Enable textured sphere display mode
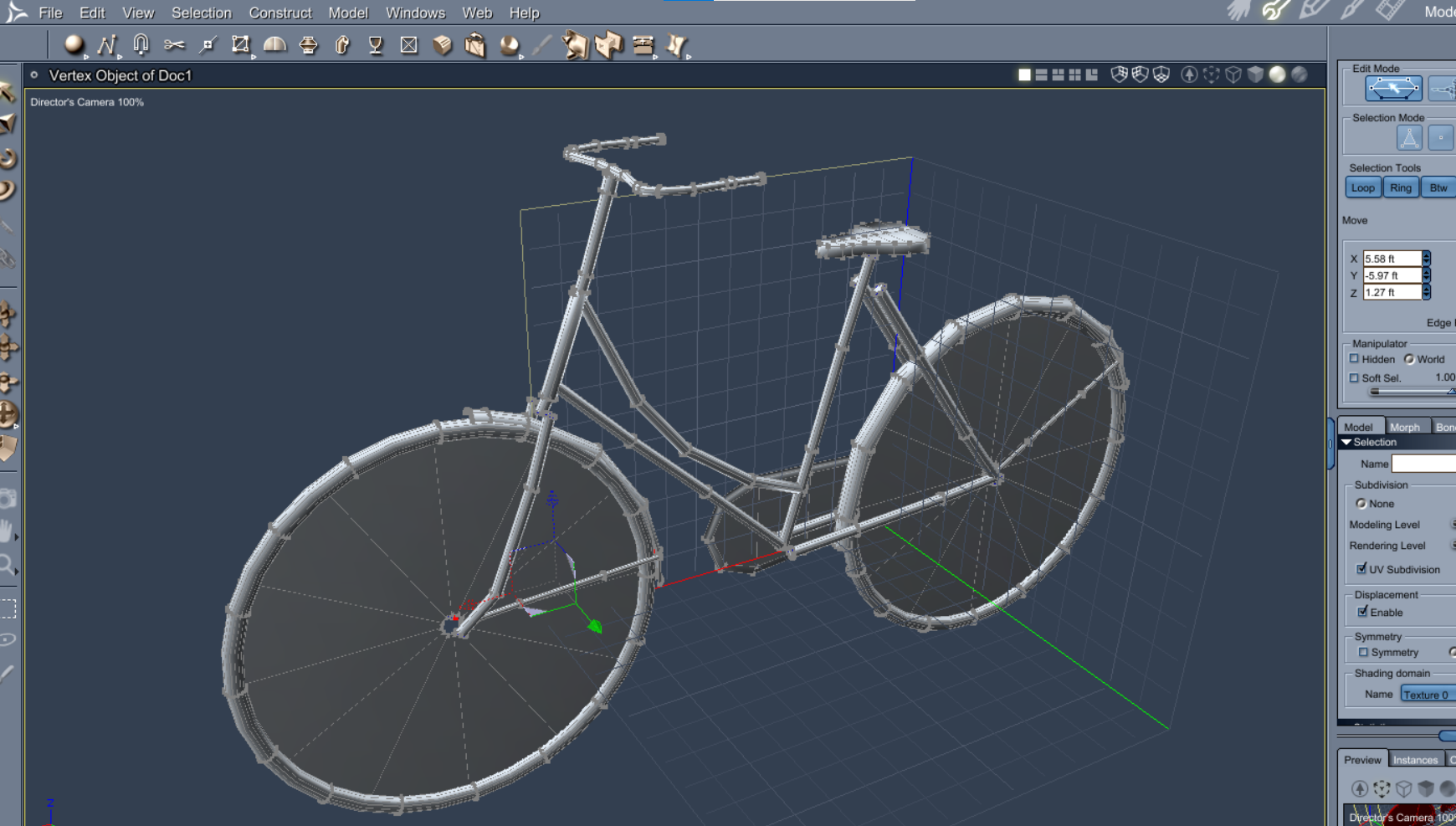Viewport: 1456px width, 826px height. 1300,74
